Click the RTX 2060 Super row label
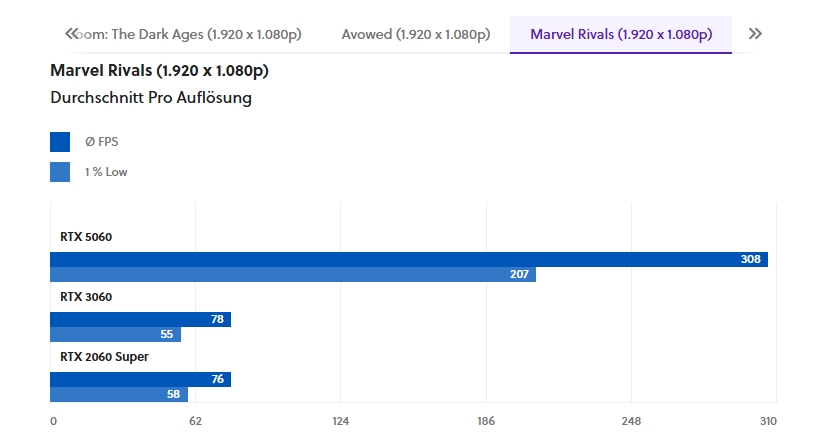 click(104, 357)
